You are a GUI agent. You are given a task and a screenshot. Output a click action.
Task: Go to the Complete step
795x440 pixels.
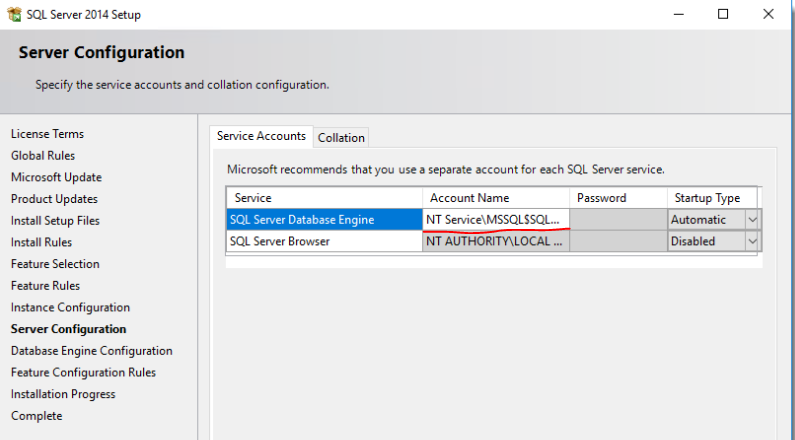pos(37,416)
